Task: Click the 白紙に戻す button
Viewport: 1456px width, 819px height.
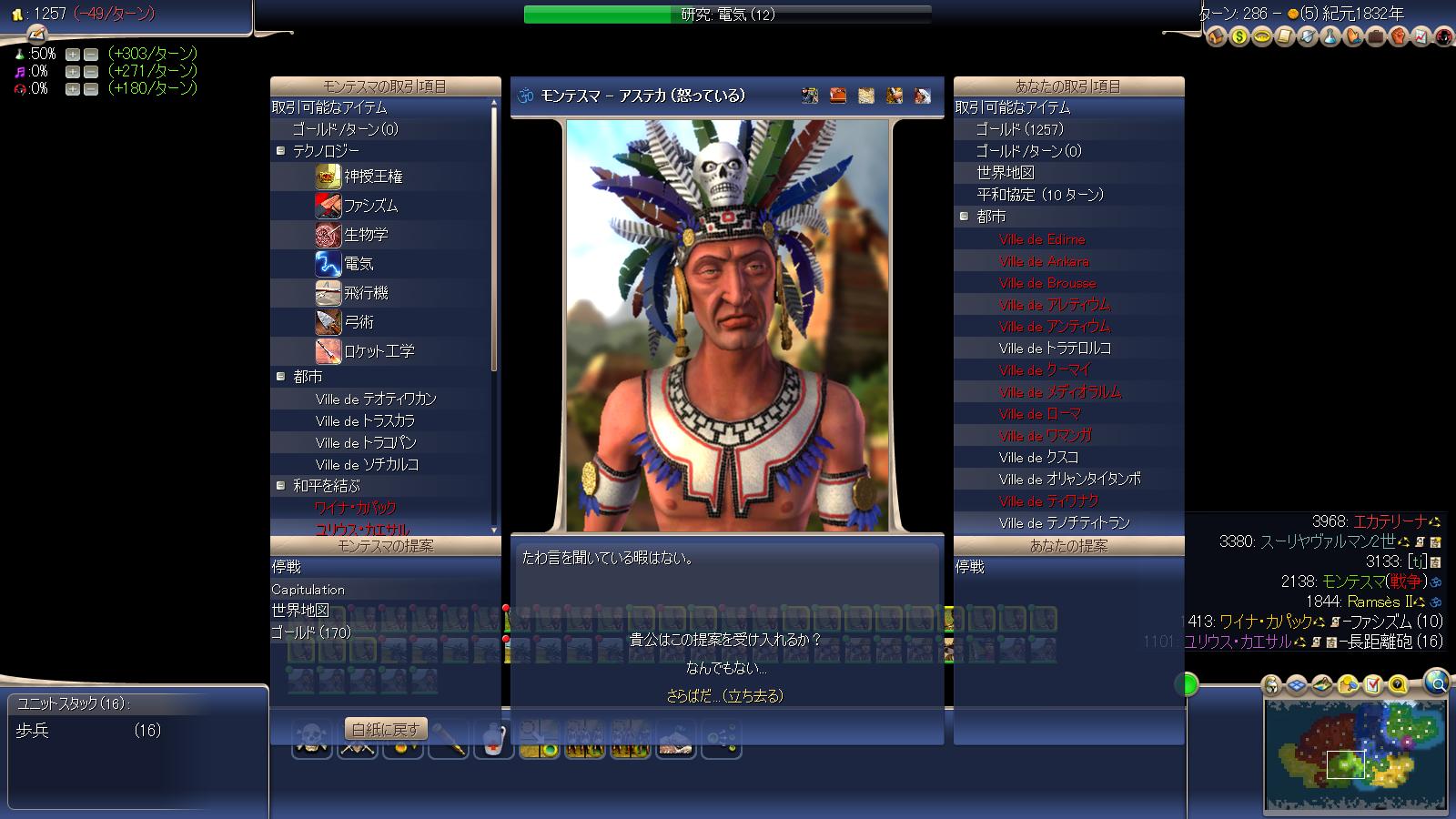Action: pyautogui.click(x=386, y=729)
